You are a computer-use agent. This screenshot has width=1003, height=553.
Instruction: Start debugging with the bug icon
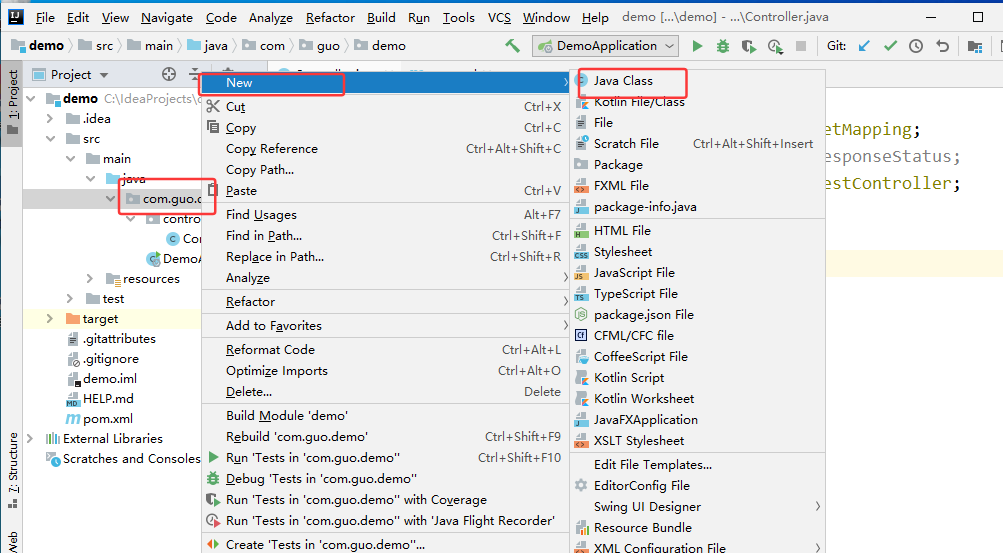pyautogui.click(x=723, y=46)
